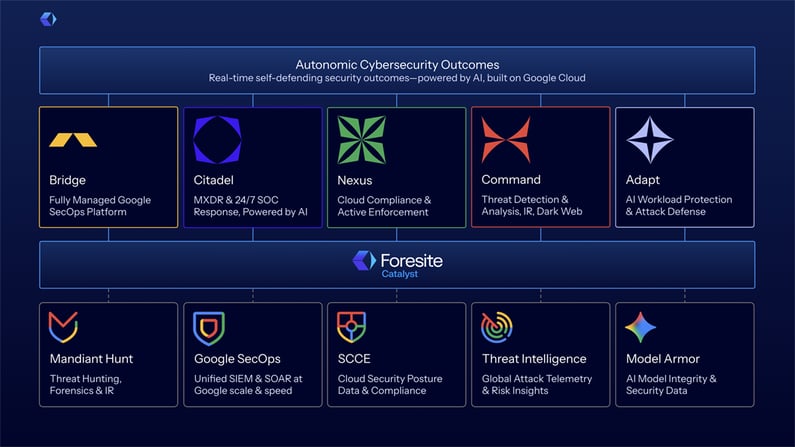The width and height of the screenshot is (795, 447).
Task: Click 'Cloud Security Posture Data & Compliance'
Action: coord(390,385)
